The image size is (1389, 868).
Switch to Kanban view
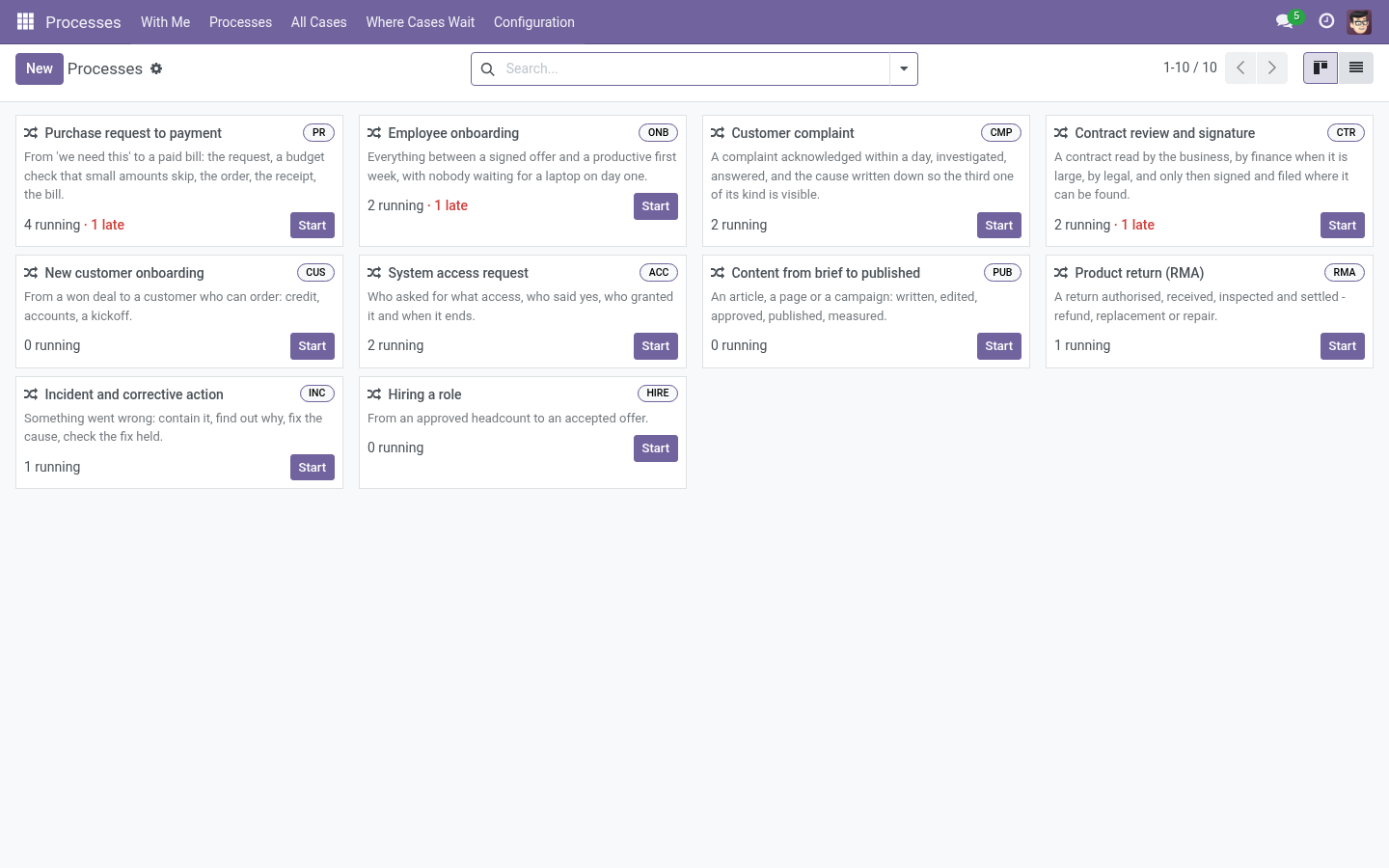tap(1321, 68)
